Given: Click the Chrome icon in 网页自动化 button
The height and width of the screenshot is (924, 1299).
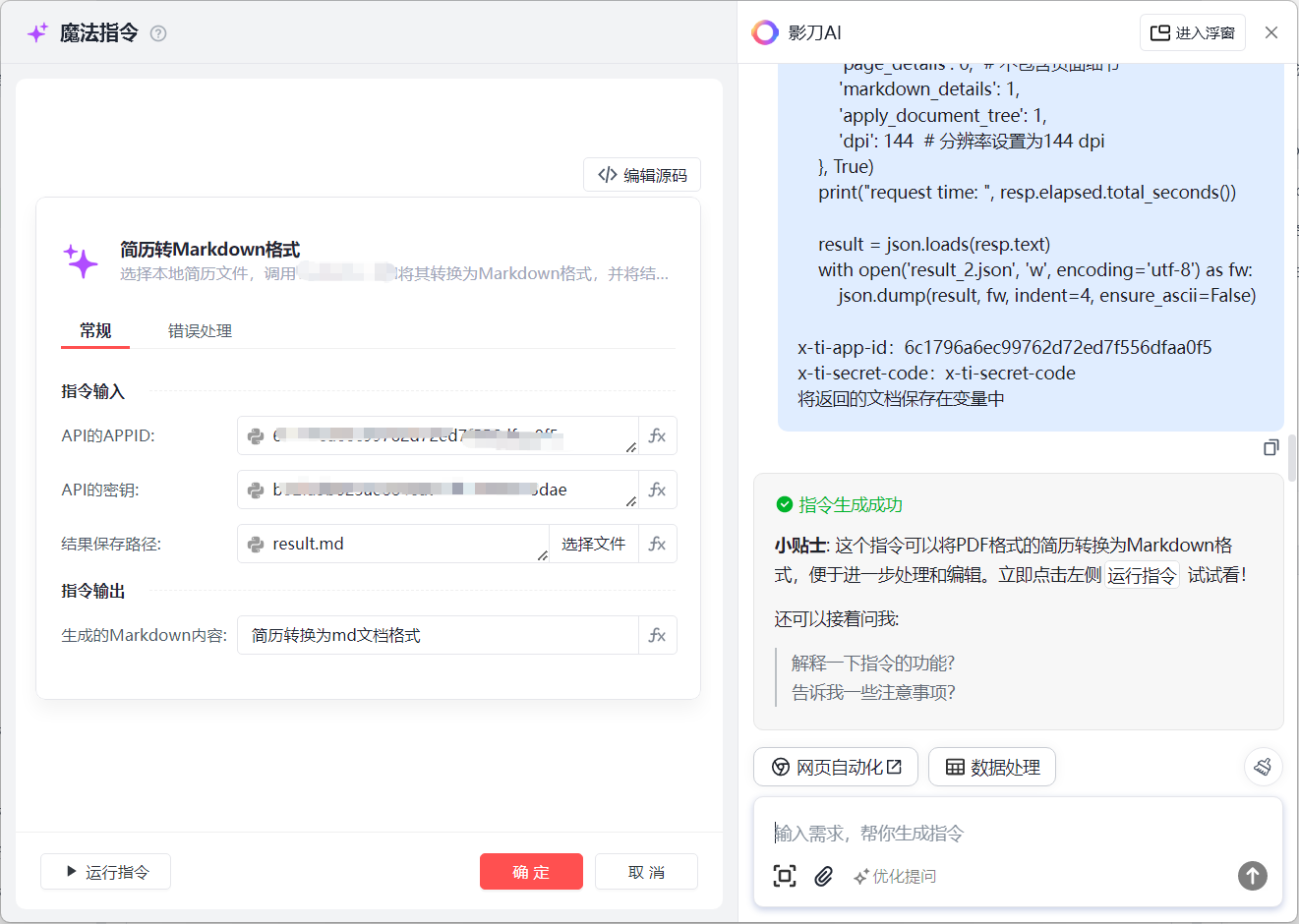Looking at the screenshot, I should pyautogui.click(x=781, y=767).
